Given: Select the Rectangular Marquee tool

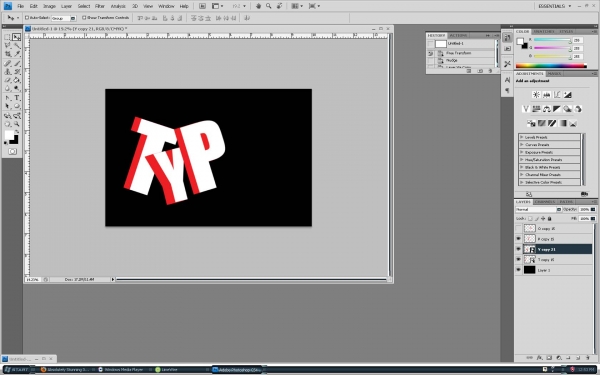Looking at the screenshot, I should click(7, 37).
